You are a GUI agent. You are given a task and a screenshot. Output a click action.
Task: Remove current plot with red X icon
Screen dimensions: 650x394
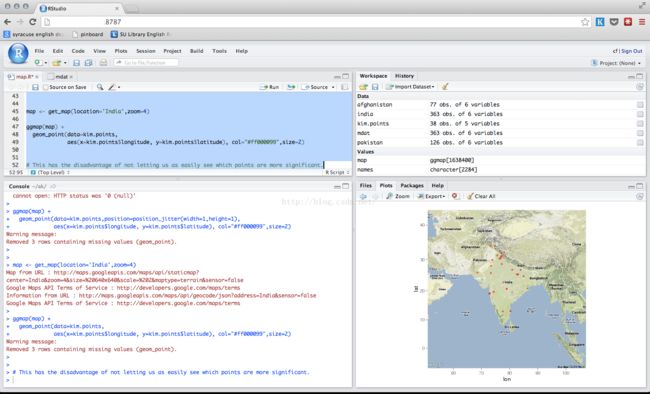tap(455, 196)
